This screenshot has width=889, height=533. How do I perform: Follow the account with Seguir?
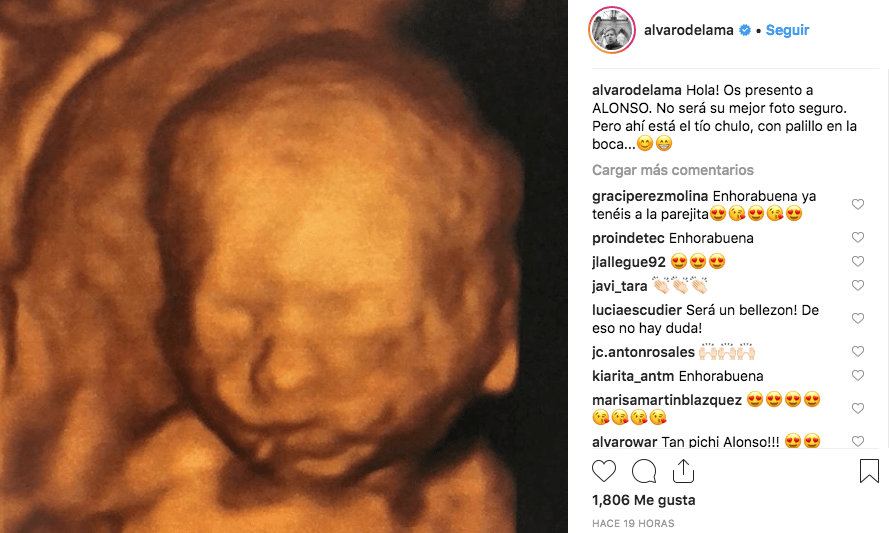click(787, 30)
